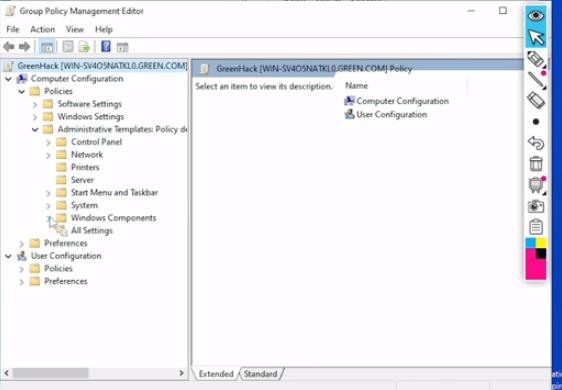Open the Help toolbar icon
562x390 pixels.
106,47
